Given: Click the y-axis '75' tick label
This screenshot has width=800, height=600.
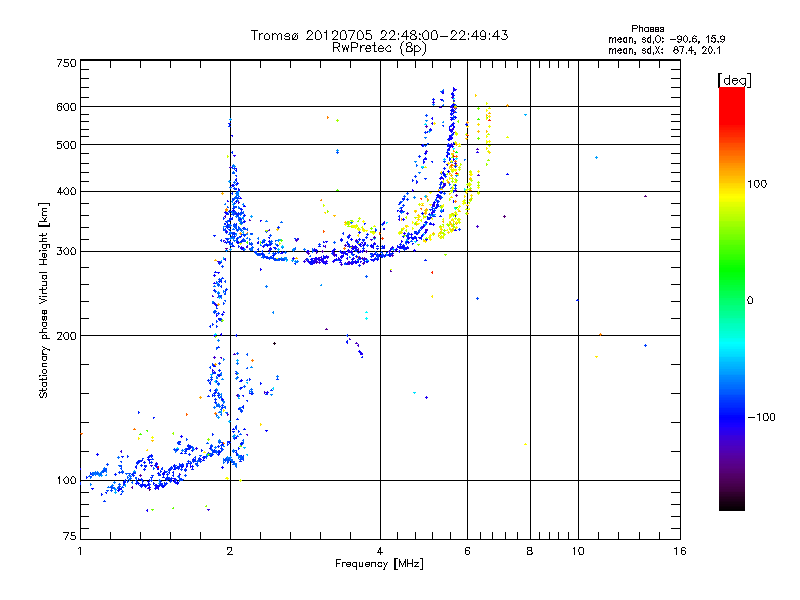Looking at the screenshot, I should tap(70, 536).
